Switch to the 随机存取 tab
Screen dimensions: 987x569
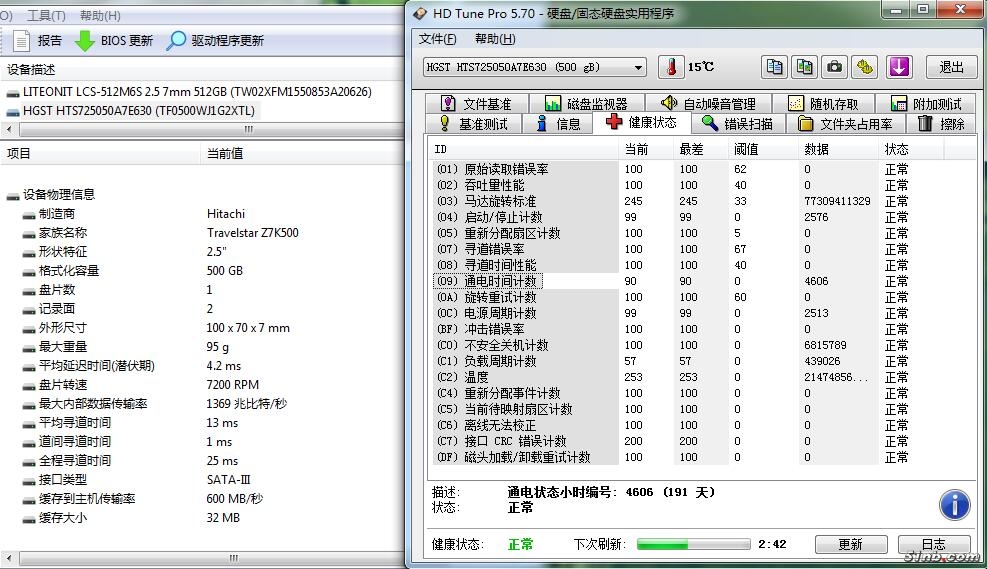pos(823,104)
